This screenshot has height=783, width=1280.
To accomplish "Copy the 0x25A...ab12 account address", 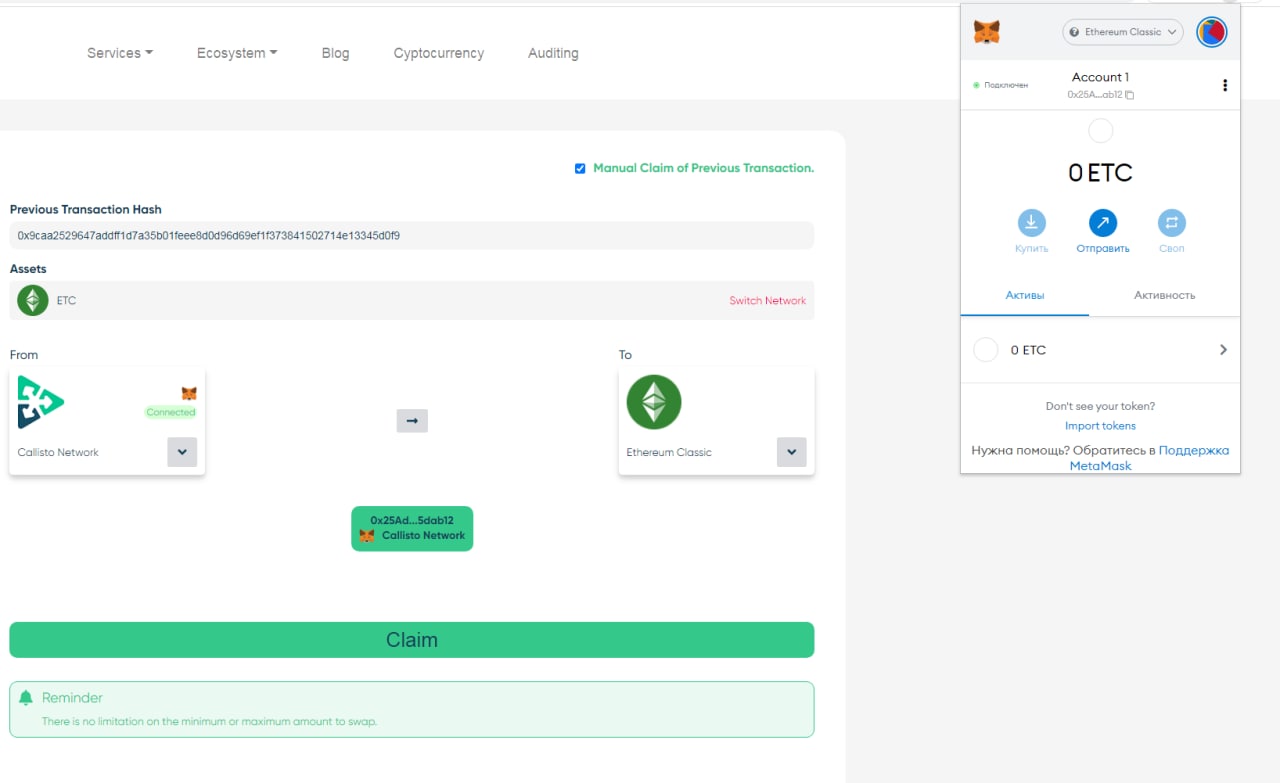I will (1100, 95).
